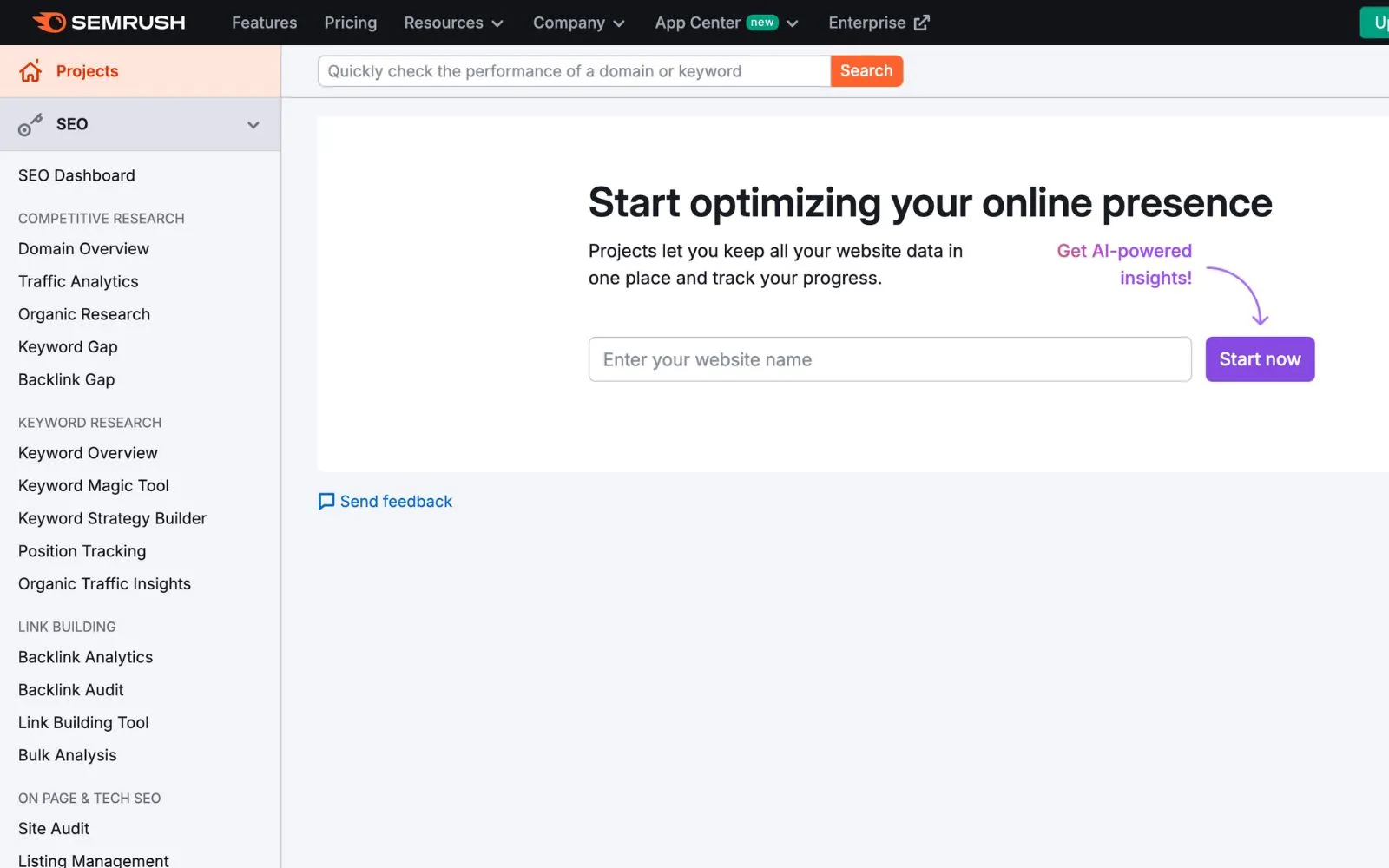Click the LINK BUILDING section heading
The height and width of the screenshot is (868, 1389).
coord(67,627)
